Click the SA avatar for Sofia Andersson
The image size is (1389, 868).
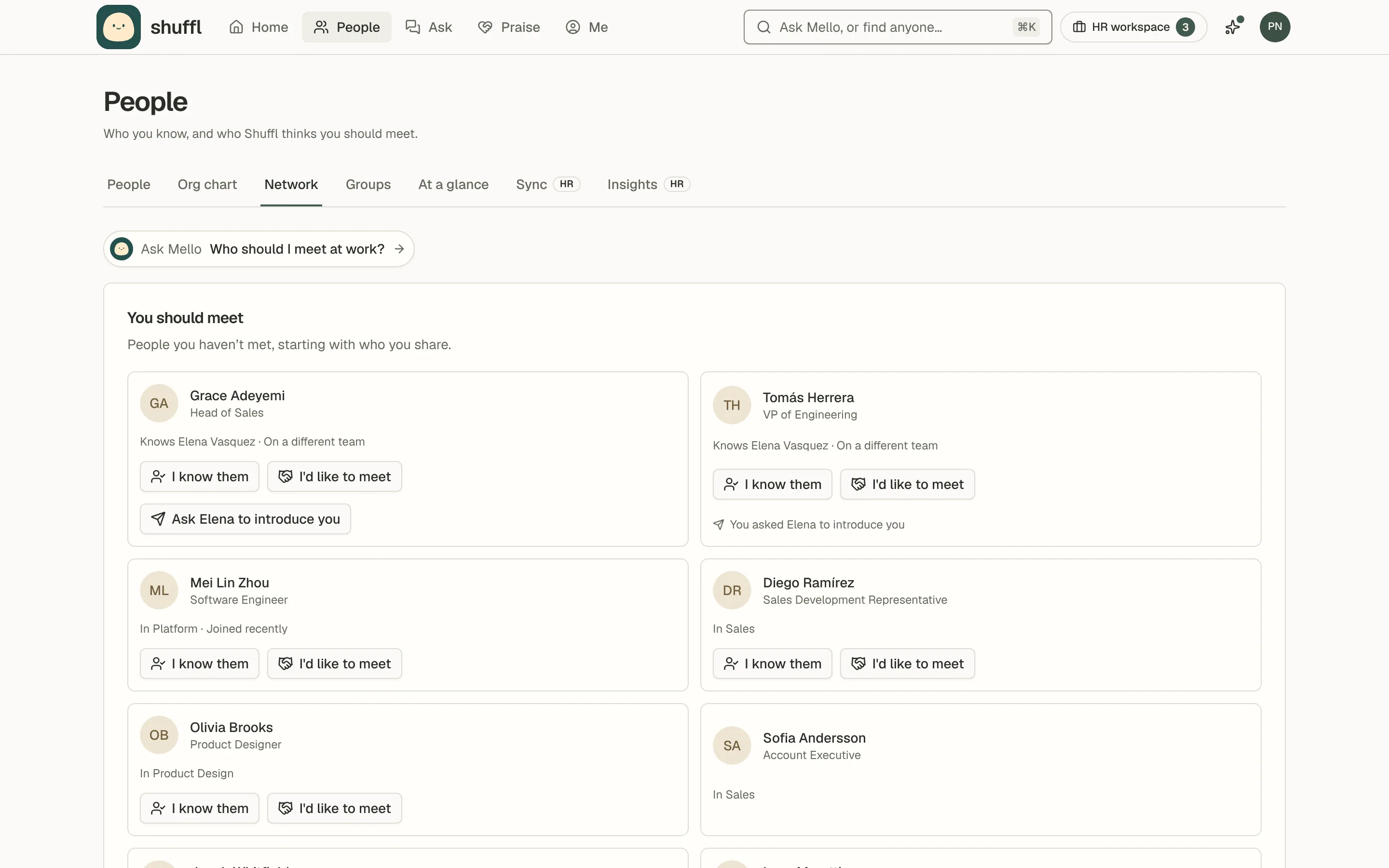click(732, 746)
